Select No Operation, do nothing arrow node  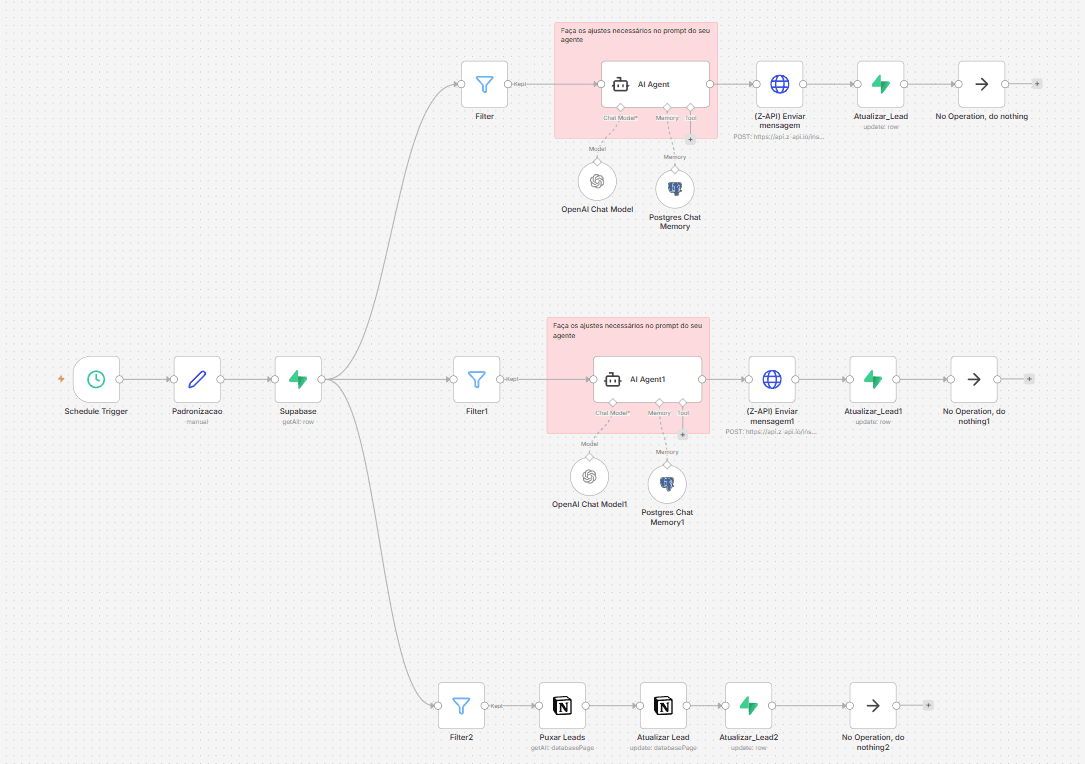click(x=982, y=84)
